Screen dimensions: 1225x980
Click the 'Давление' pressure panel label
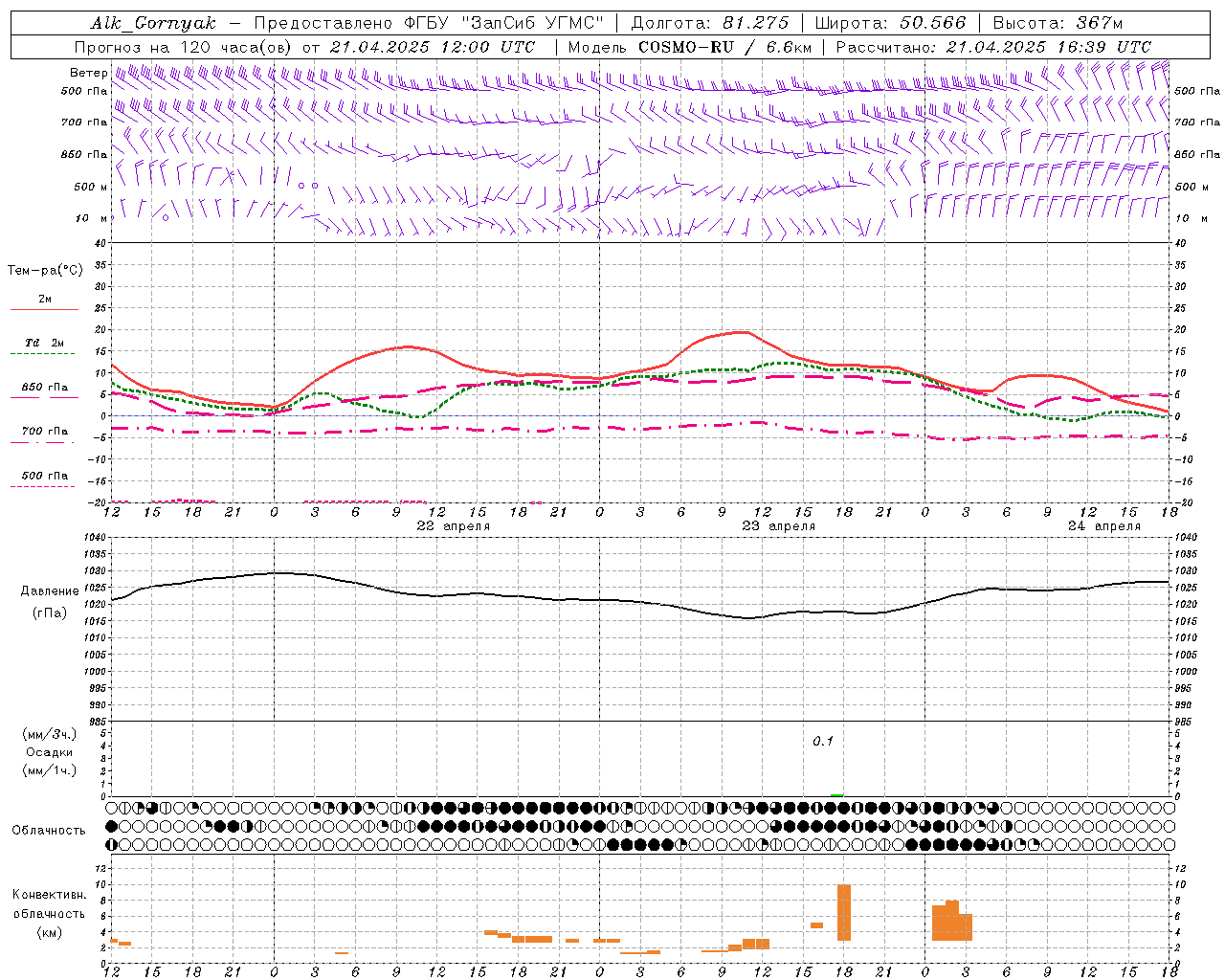pyautogui.click(x=50, y=591)
